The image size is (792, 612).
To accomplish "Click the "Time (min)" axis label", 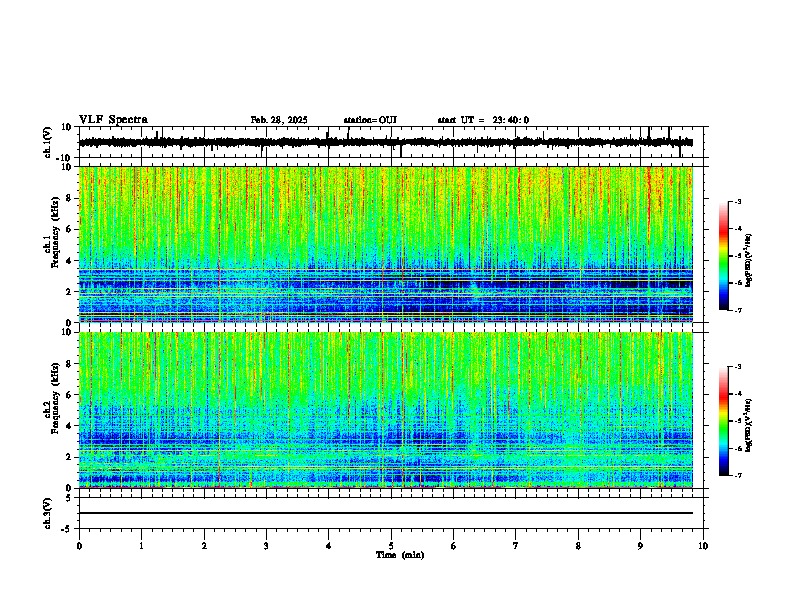I will (x=400, y=555).
